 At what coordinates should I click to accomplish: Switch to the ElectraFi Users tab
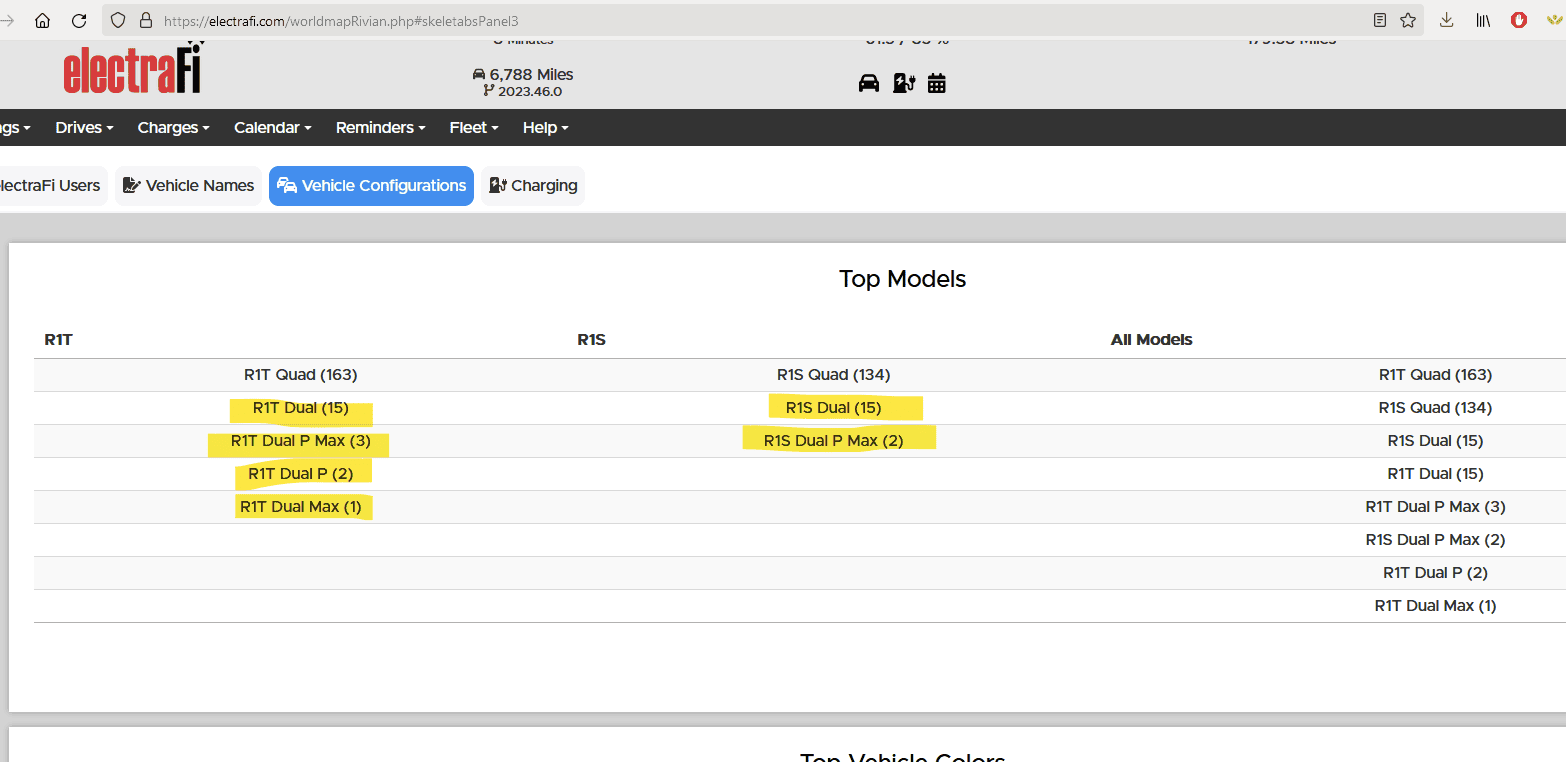pyautogui.click(x=50, y=186)
